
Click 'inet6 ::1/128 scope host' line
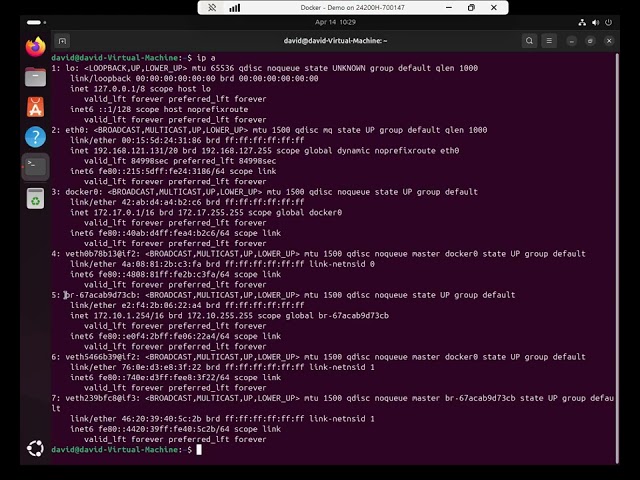(x=159, y=109)
